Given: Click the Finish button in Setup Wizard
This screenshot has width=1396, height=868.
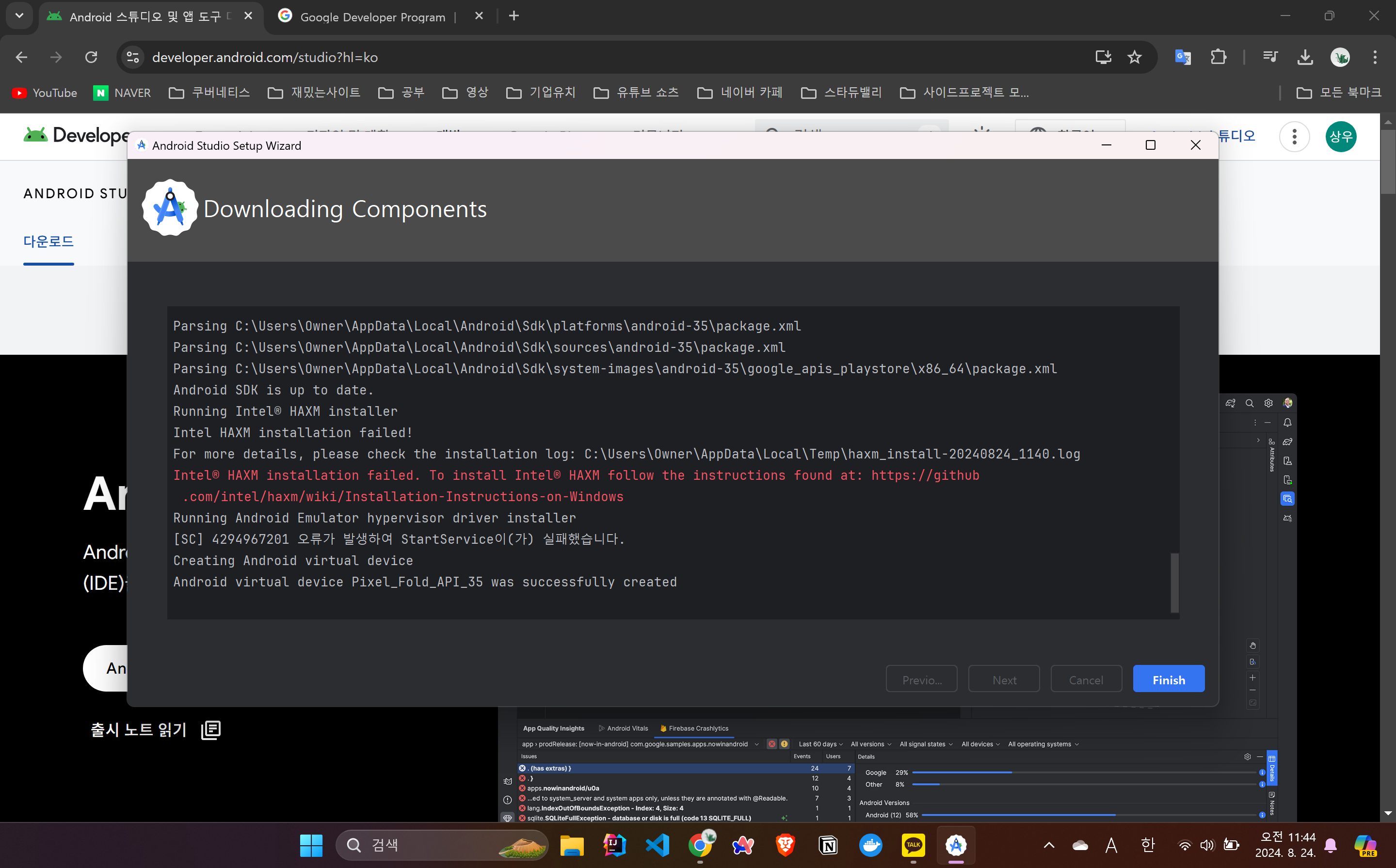Looking at the screenshot, I should click(1168, 679).
